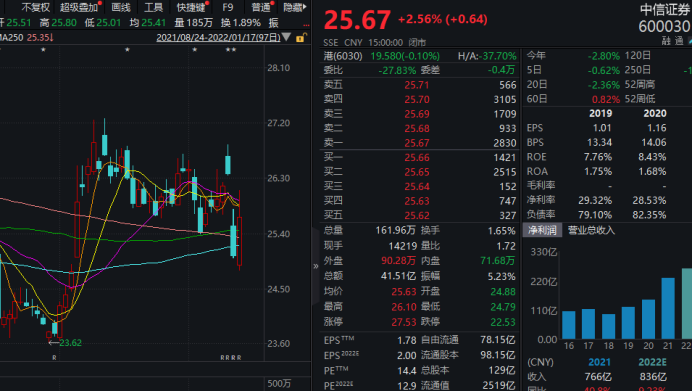Open the 工具 tools menu

[x=153, y=7]
